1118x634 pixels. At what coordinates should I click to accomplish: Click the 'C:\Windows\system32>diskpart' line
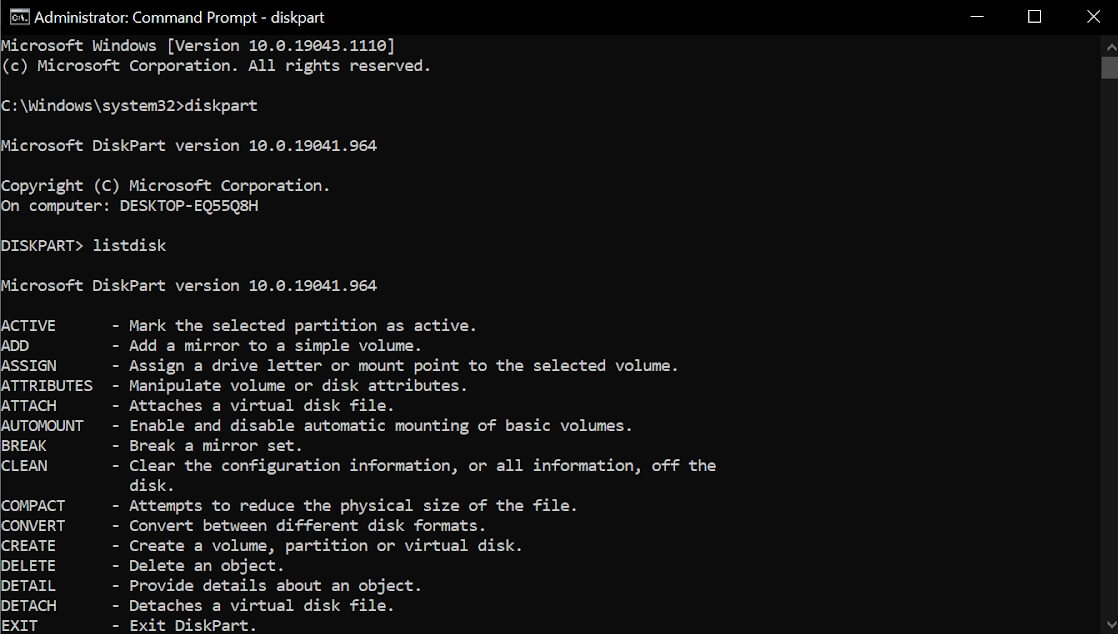pos(129,106)
